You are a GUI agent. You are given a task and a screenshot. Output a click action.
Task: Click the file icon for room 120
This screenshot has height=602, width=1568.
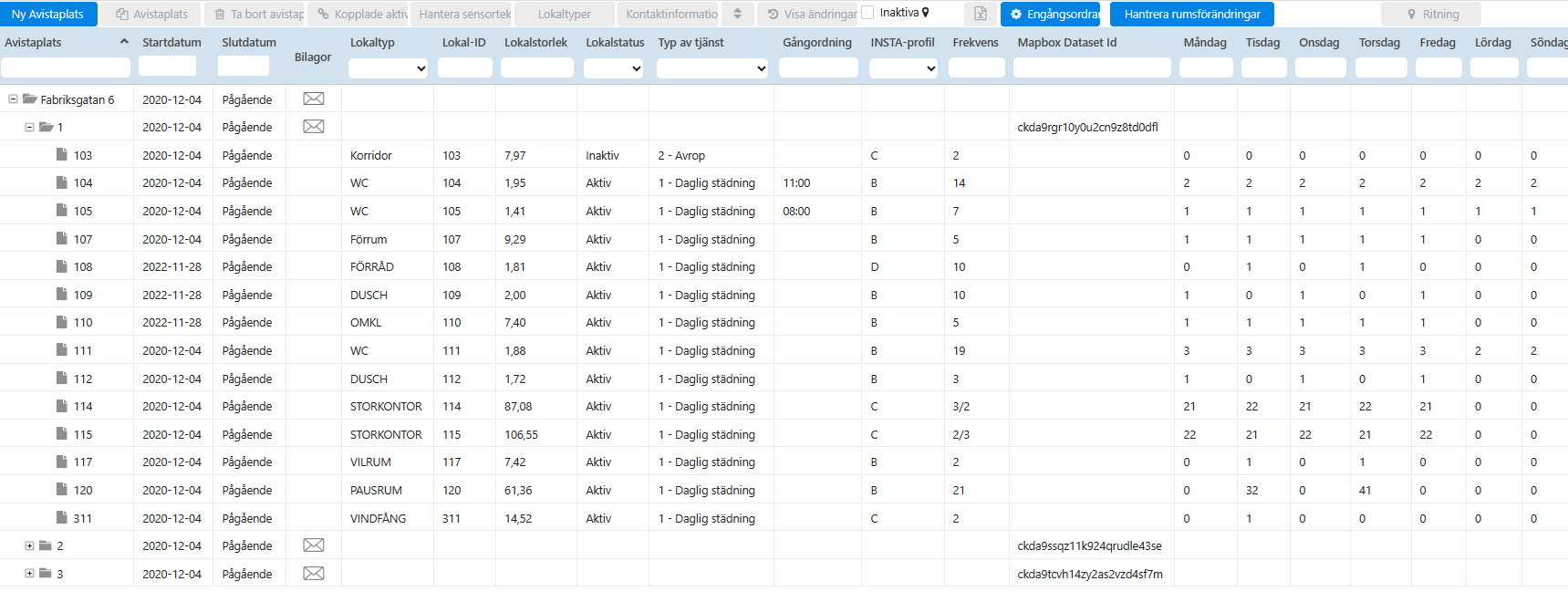62,489
